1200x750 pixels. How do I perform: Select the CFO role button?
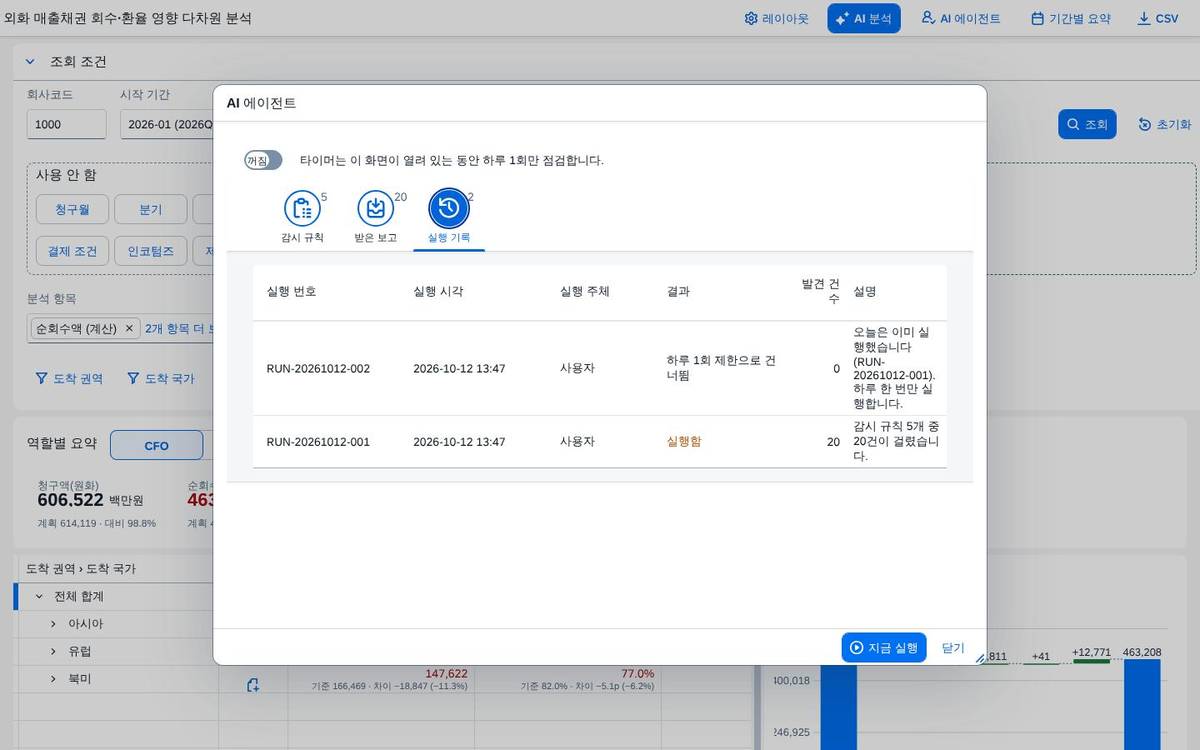point(156,446)
